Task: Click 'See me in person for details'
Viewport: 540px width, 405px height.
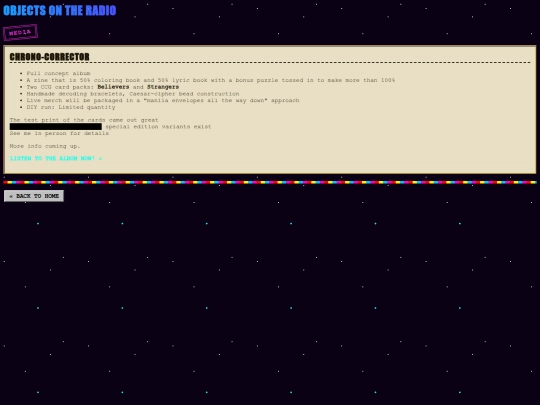Action: point(59,133)
